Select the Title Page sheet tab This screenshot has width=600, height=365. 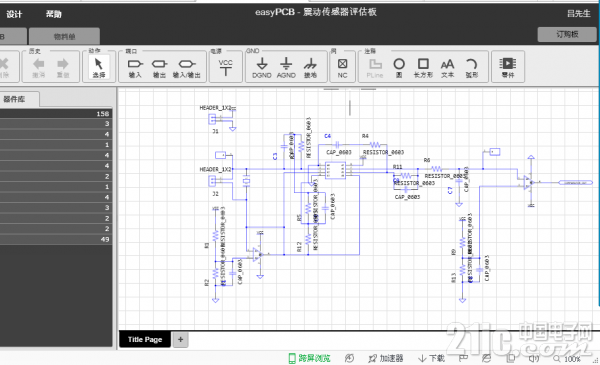tap(145, 339)
